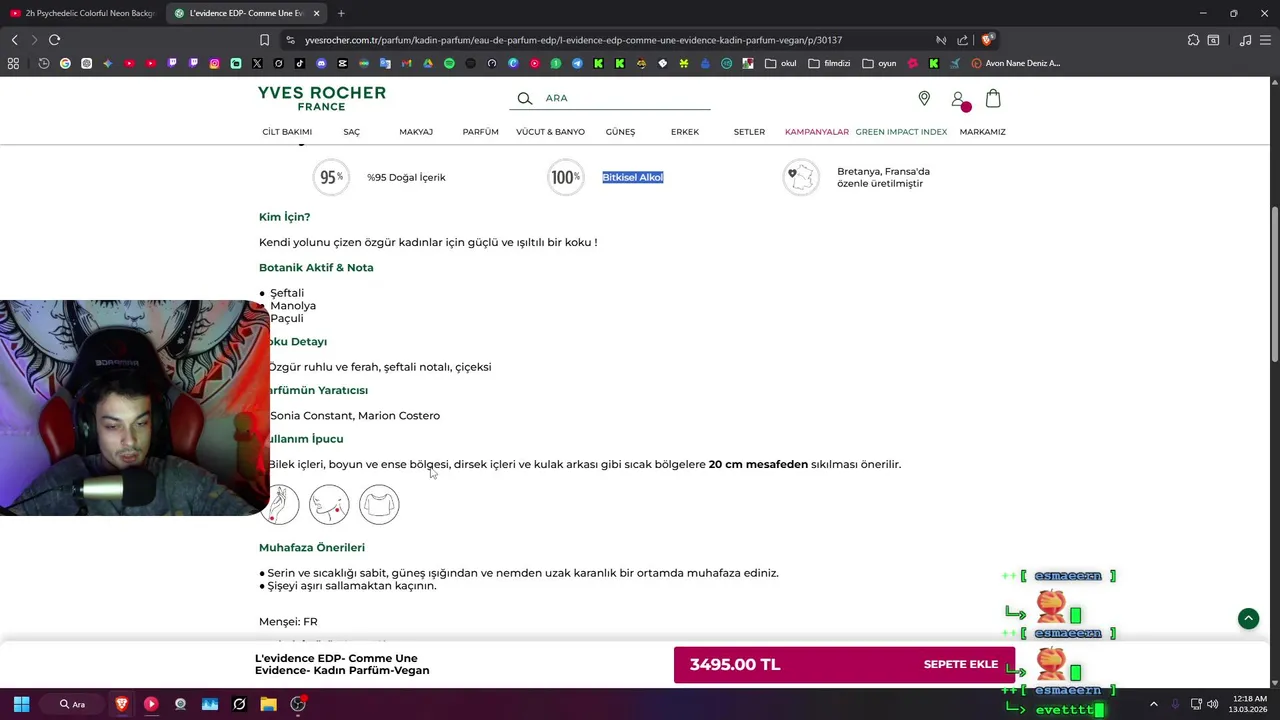Open the Google bookmark icon
The height and width of the screenshot is (720, 1280).
pos(65,63)
